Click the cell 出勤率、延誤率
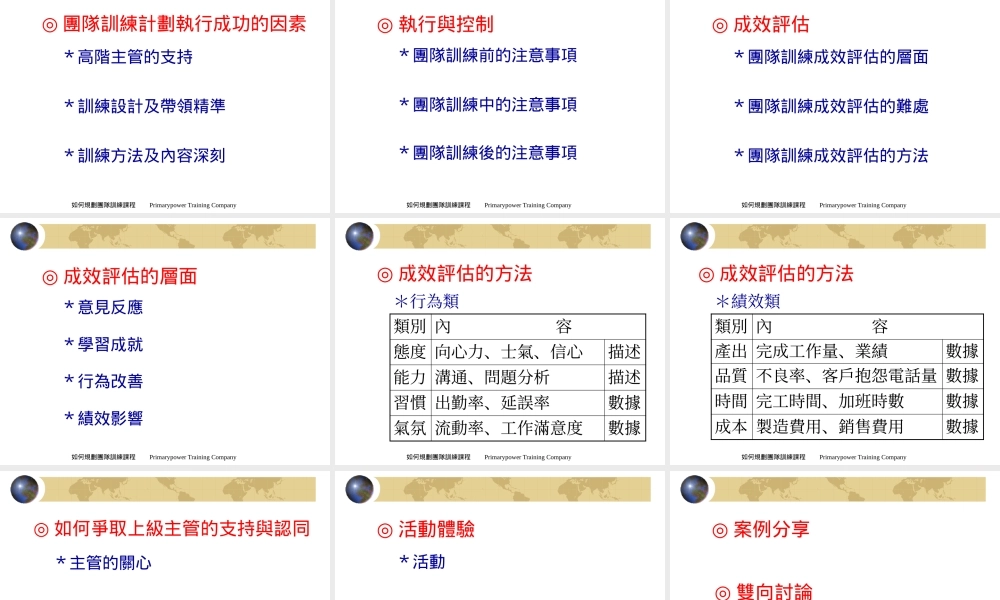The height and width of the screenshot is (600, 1000). point(518,402)
